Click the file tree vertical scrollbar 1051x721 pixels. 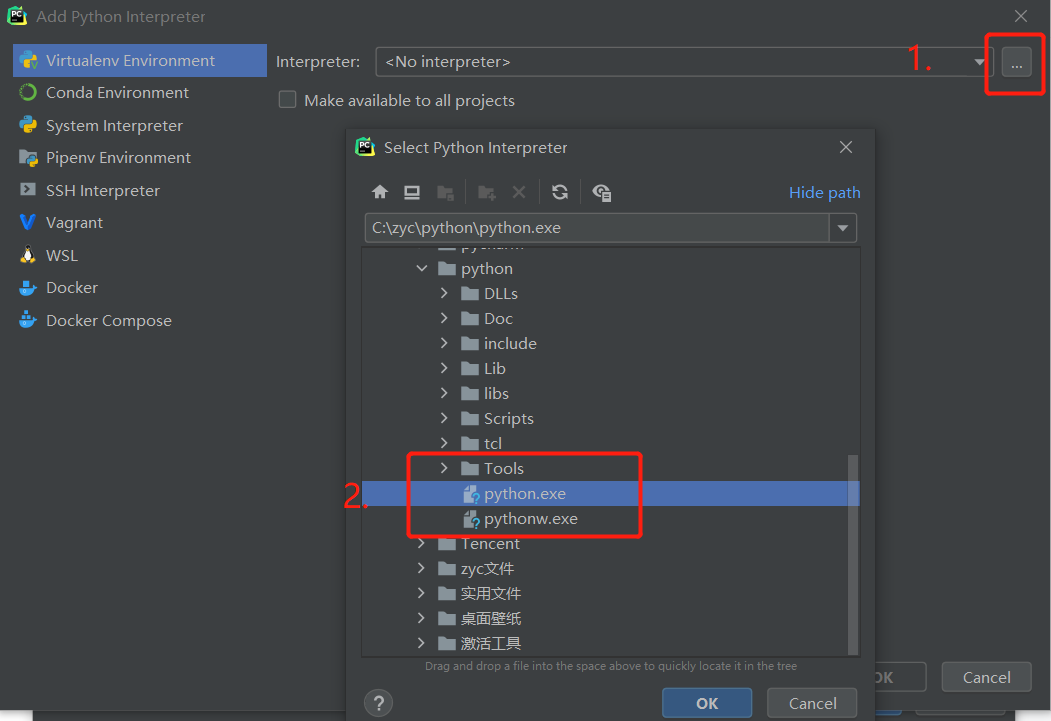click(x=853, y=555)
